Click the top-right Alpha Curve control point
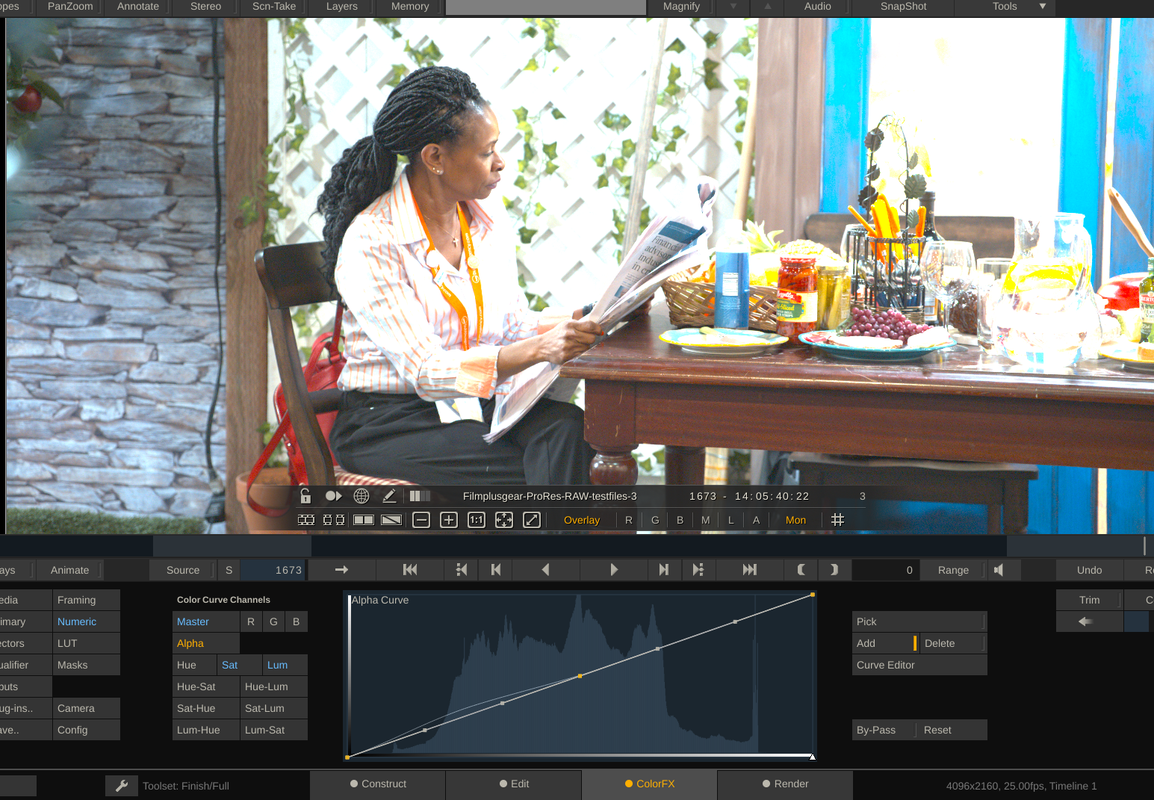The image size is (1154, 800). click(x=813, y=595)
